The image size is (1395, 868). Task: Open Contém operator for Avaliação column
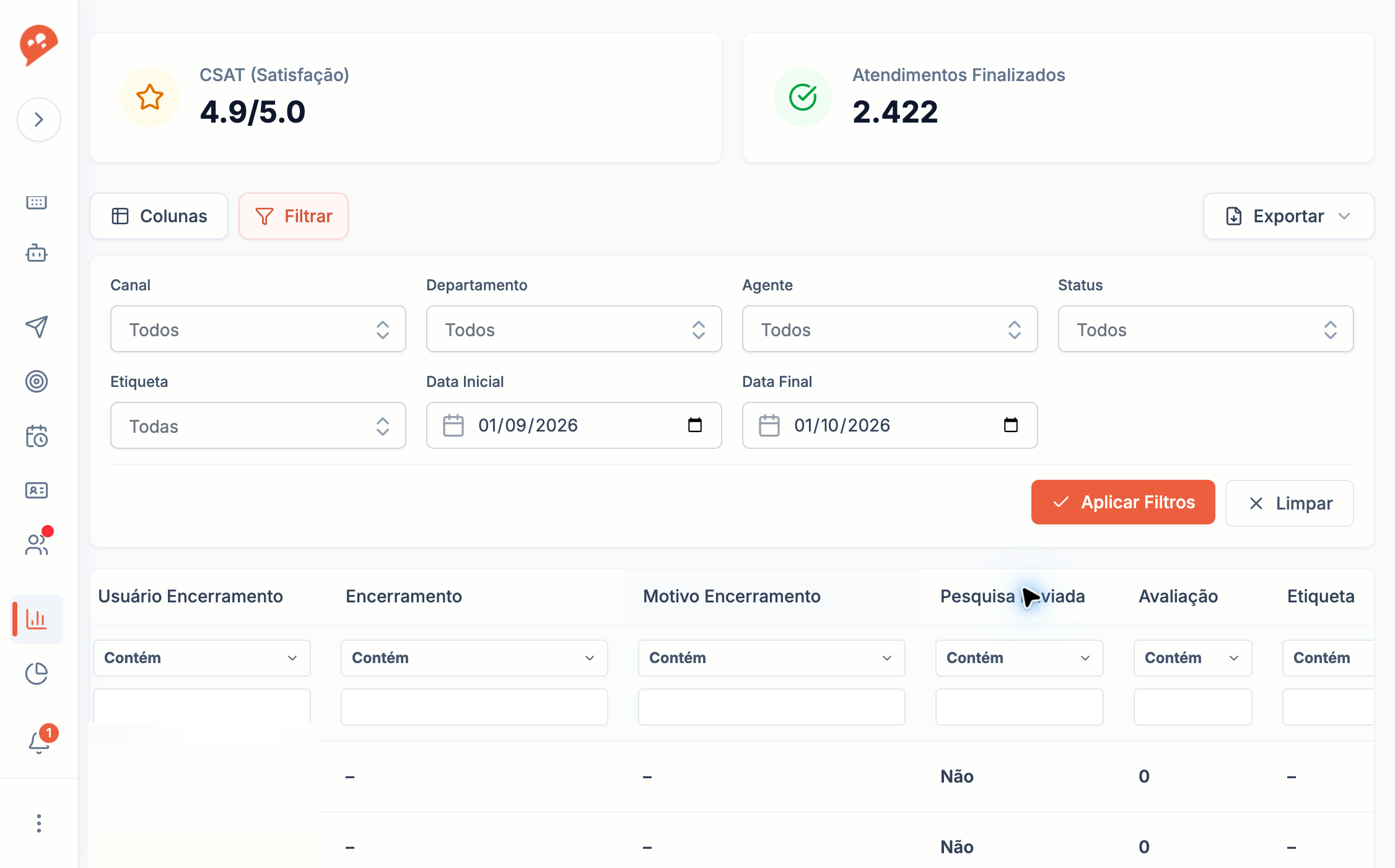tap(1193, 658)
